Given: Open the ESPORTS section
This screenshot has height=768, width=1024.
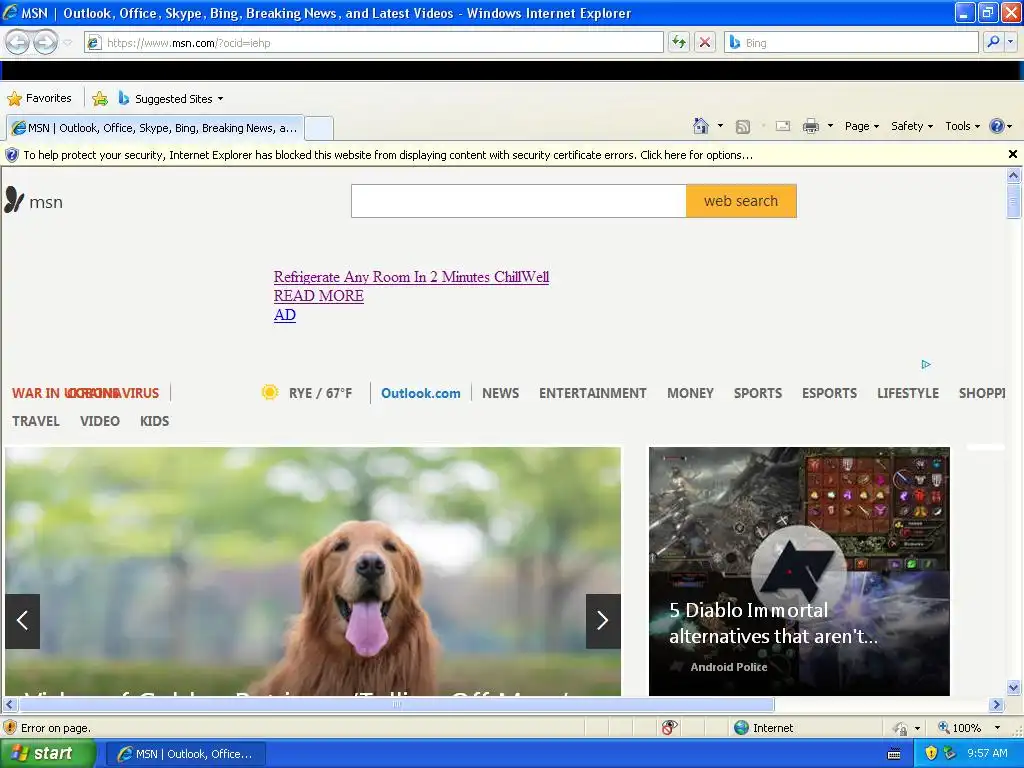Looking at the screenshot, I should [x=829, y=393].
